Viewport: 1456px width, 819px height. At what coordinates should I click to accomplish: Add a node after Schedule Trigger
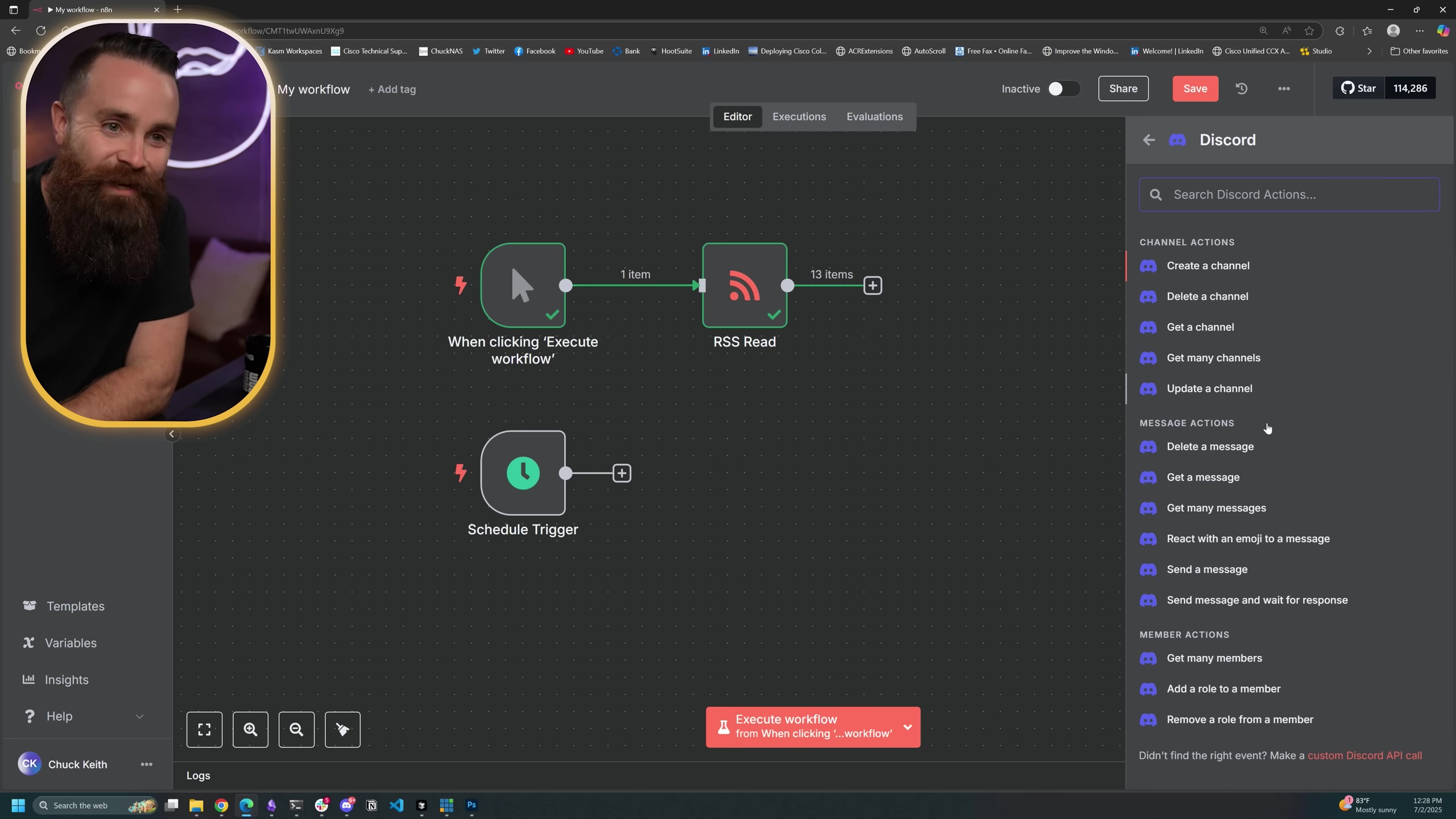click(622, 473)
